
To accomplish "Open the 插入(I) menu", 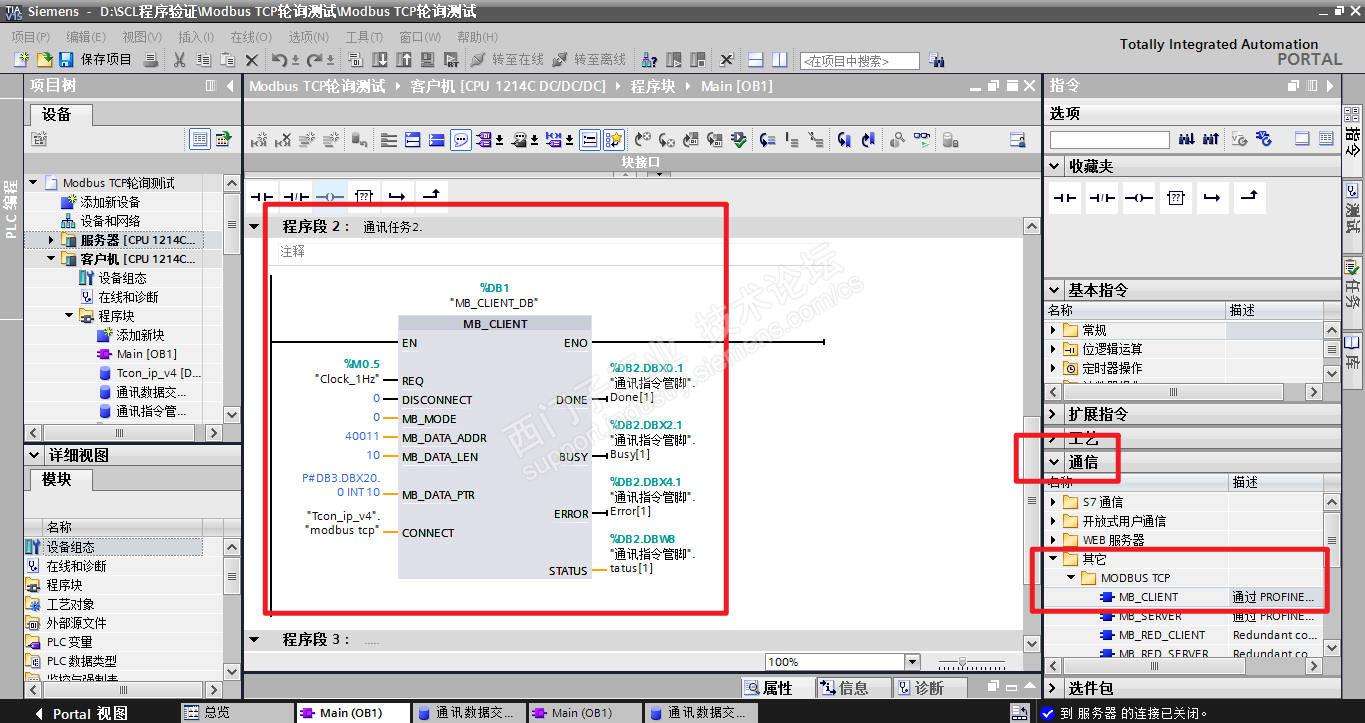I will tap(197, 37).
